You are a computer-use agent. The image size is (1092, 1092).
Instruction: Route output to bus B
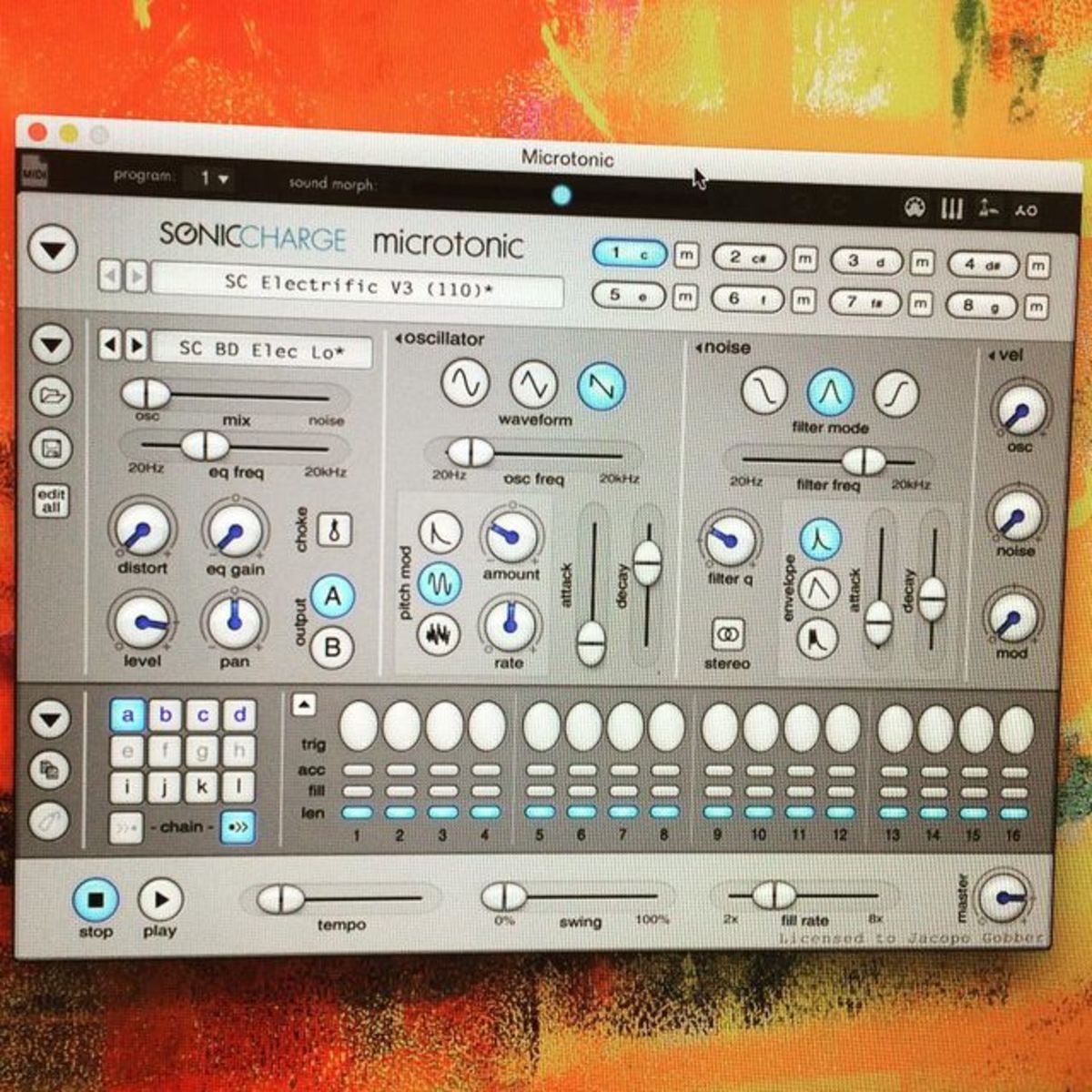332,648
